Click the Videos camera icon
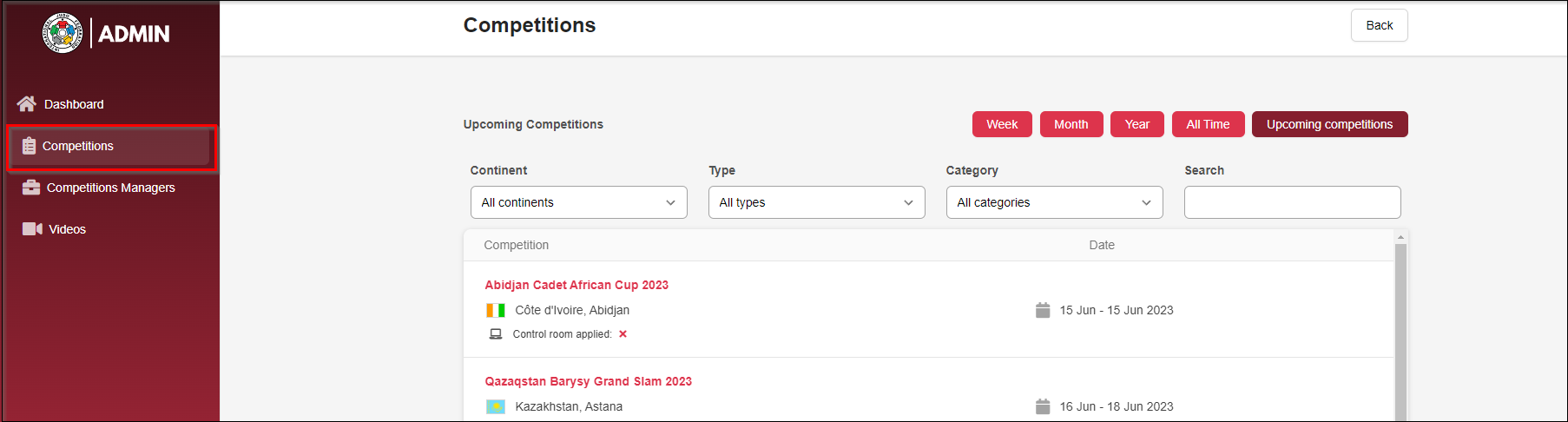This screenshot has height=422, width=1568. pos(32,229)
